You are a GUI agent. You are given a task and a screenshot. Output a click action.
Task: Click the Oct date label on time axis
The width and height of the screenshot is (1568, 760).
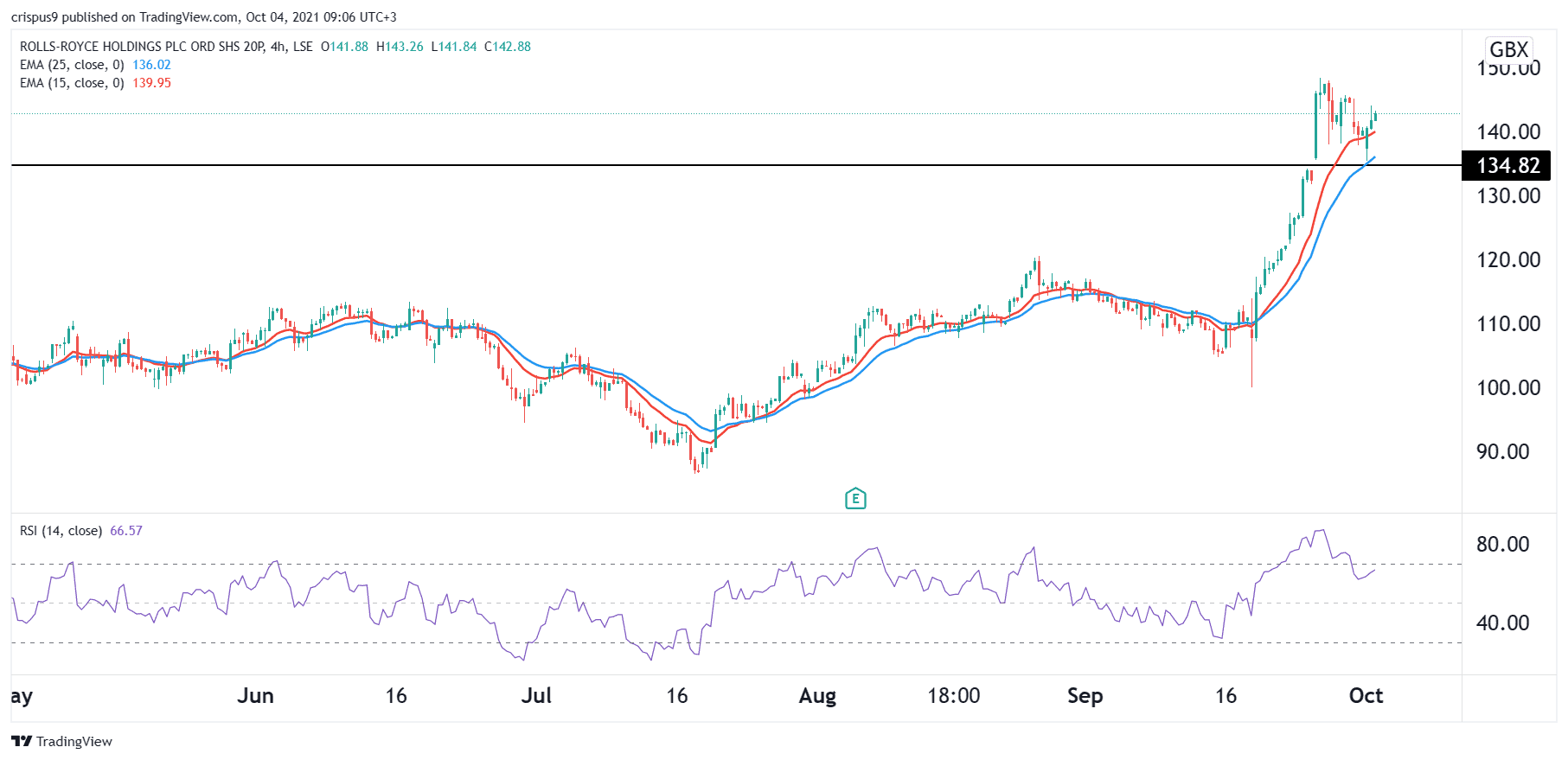1366,696
